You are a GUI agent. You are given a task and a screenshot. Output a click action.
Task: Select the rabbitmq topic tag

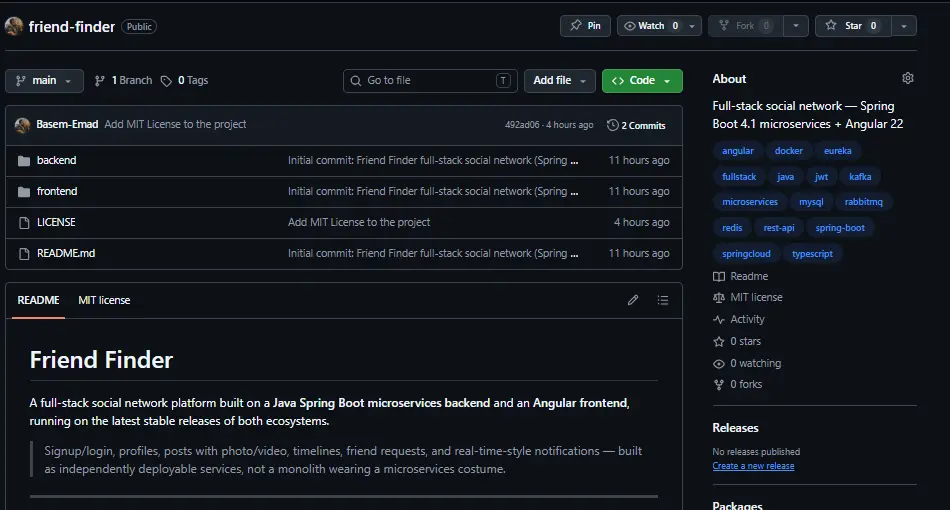tap(864, 202)
